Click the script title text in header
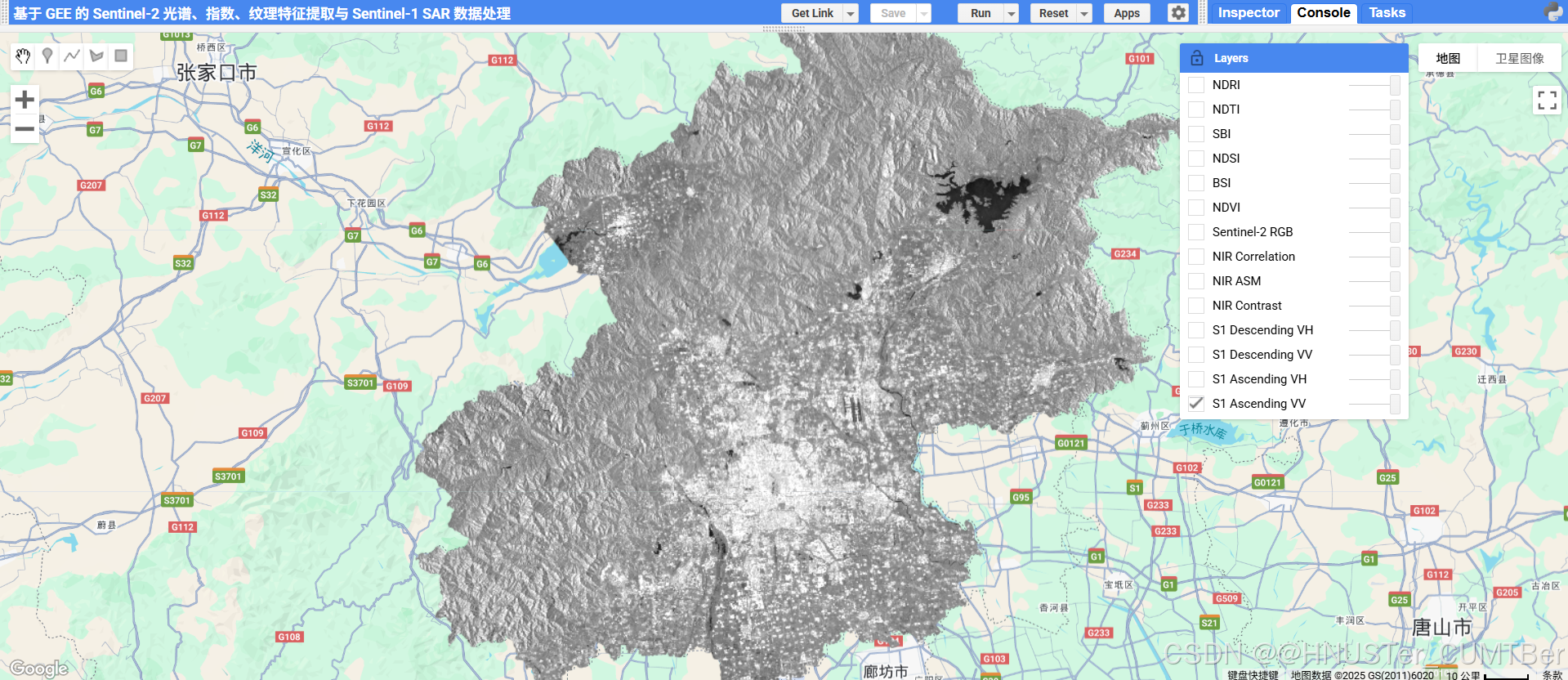The image size is (1568, 680). tap(261, 13)
